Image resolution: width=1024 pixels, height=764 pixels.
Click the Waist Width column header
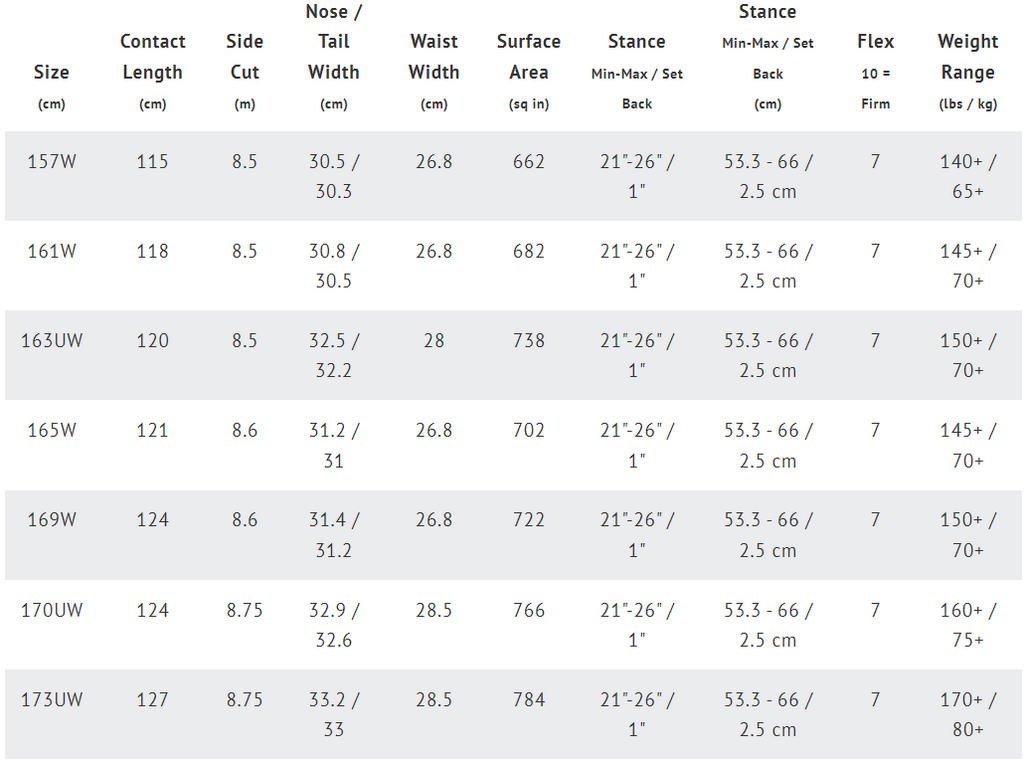coord(434,71)
